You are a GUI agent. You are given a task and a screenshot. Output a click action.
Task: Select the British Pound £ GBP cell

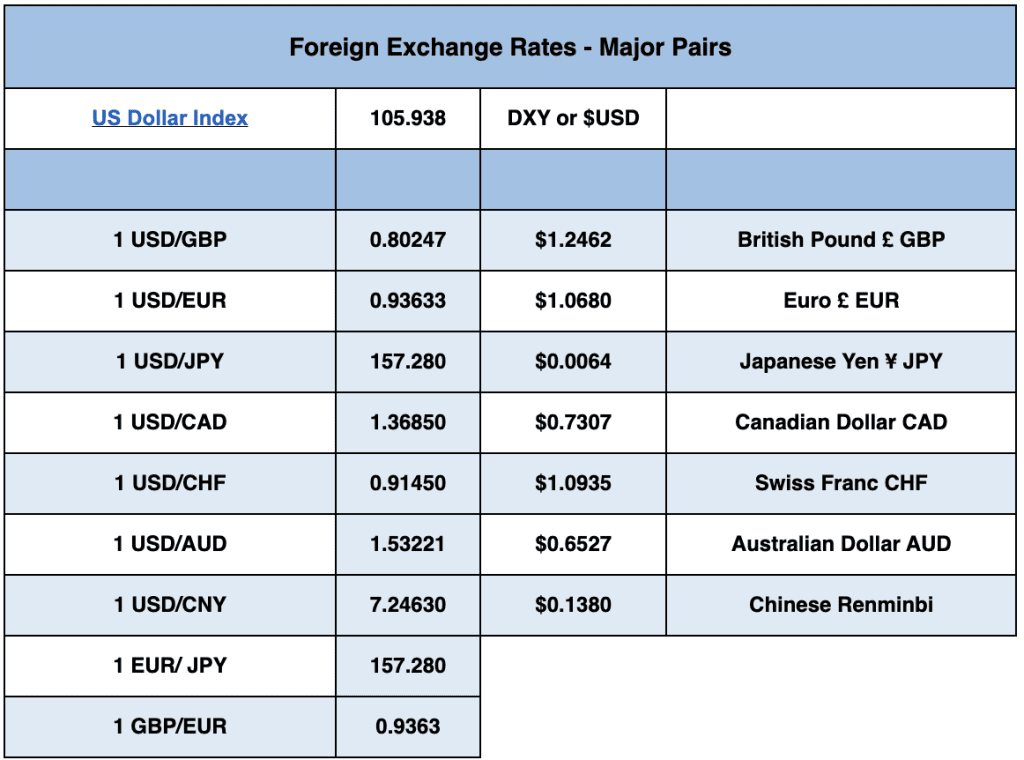tap(841, 240)
